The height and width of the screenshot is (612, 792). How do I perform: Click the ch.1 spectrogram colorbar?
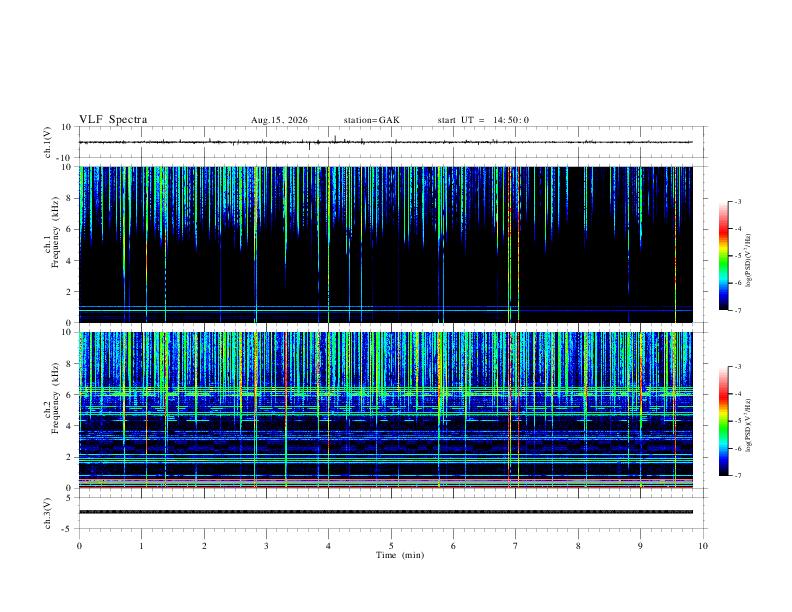(x=723, y=256)
